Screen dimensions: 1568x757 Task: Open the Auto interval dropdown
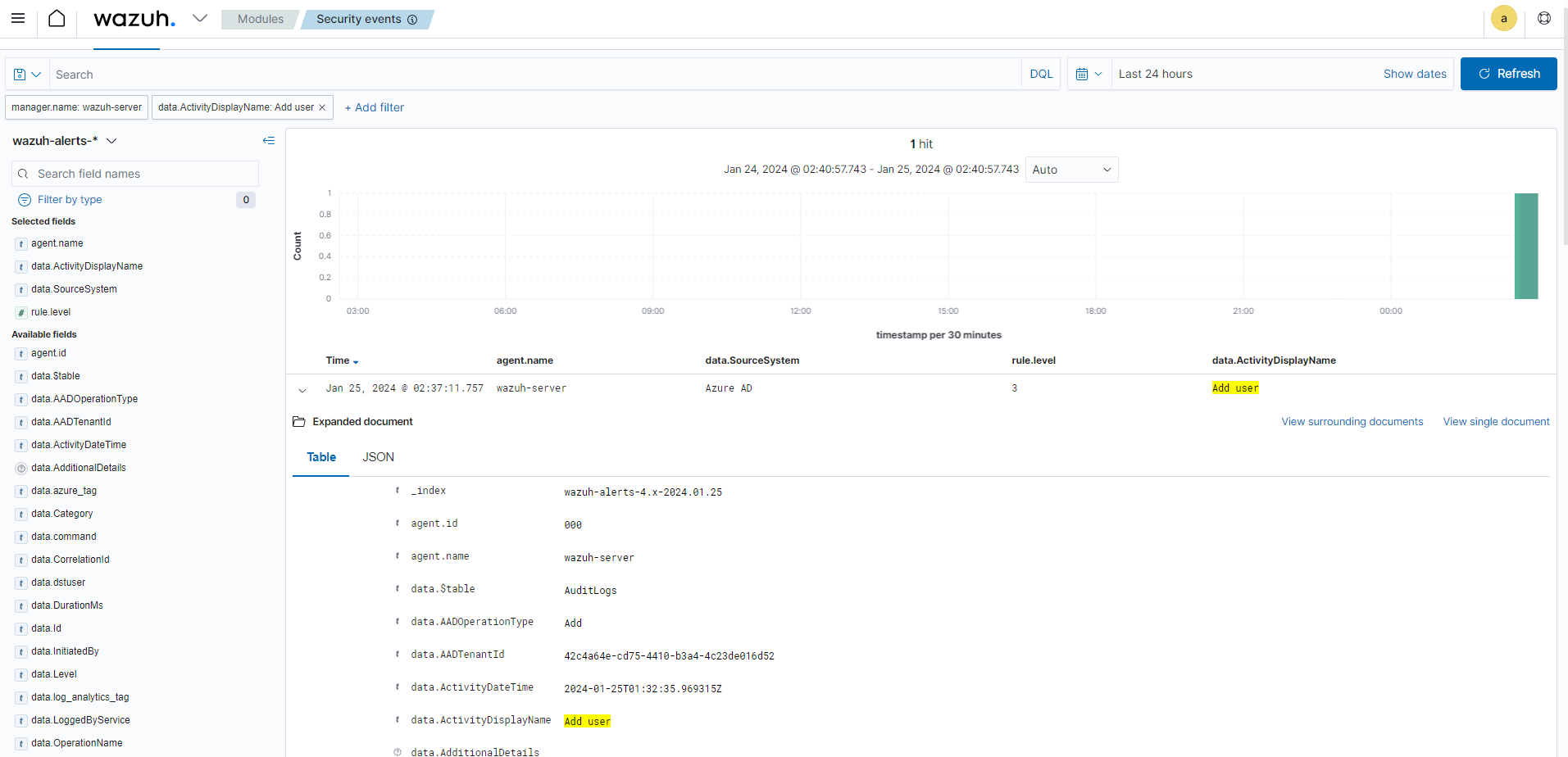pos(1071,170)
